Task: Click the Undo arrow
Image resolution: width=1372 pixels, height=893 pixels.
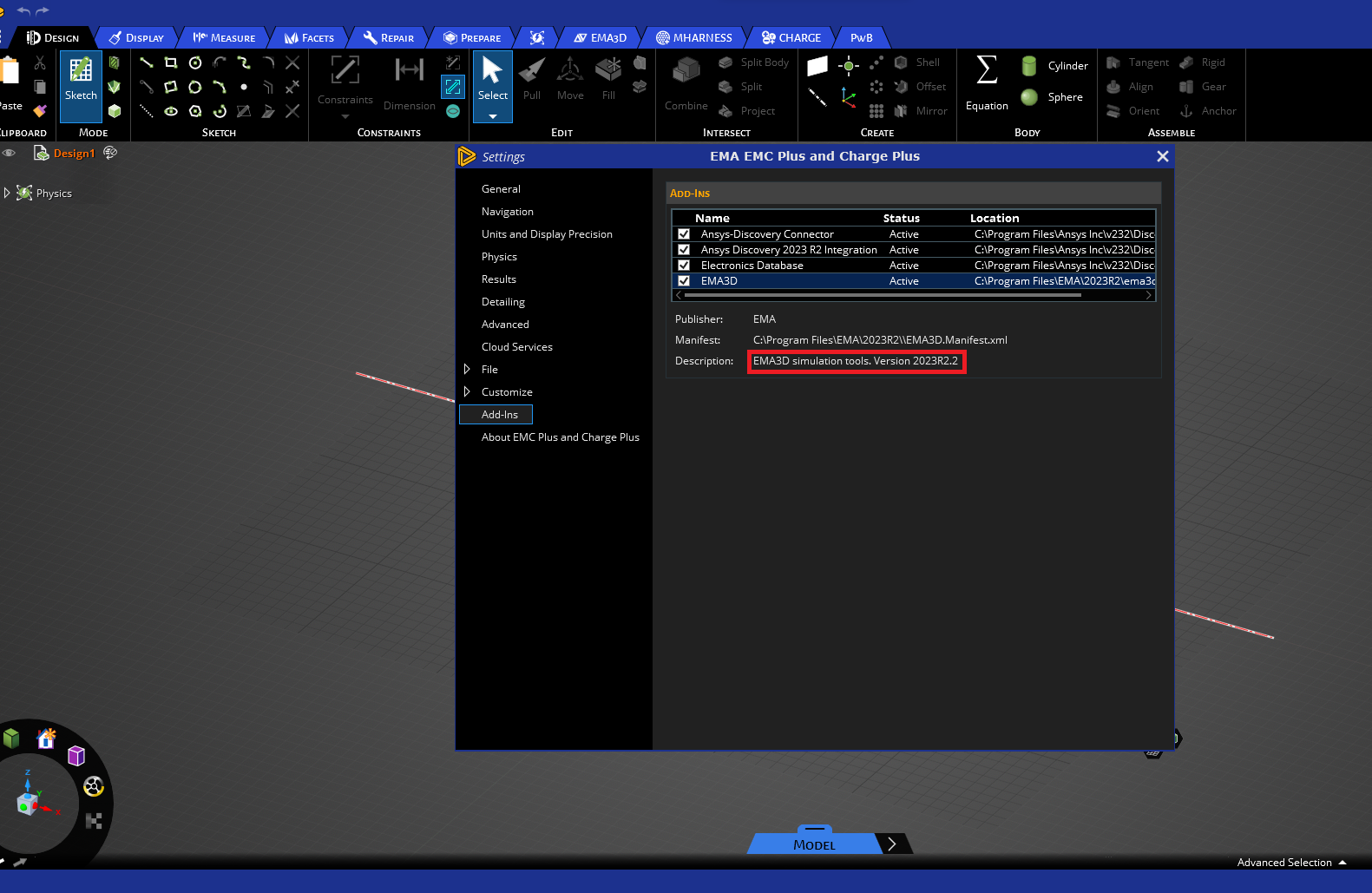Action: [x=23, y=11]
